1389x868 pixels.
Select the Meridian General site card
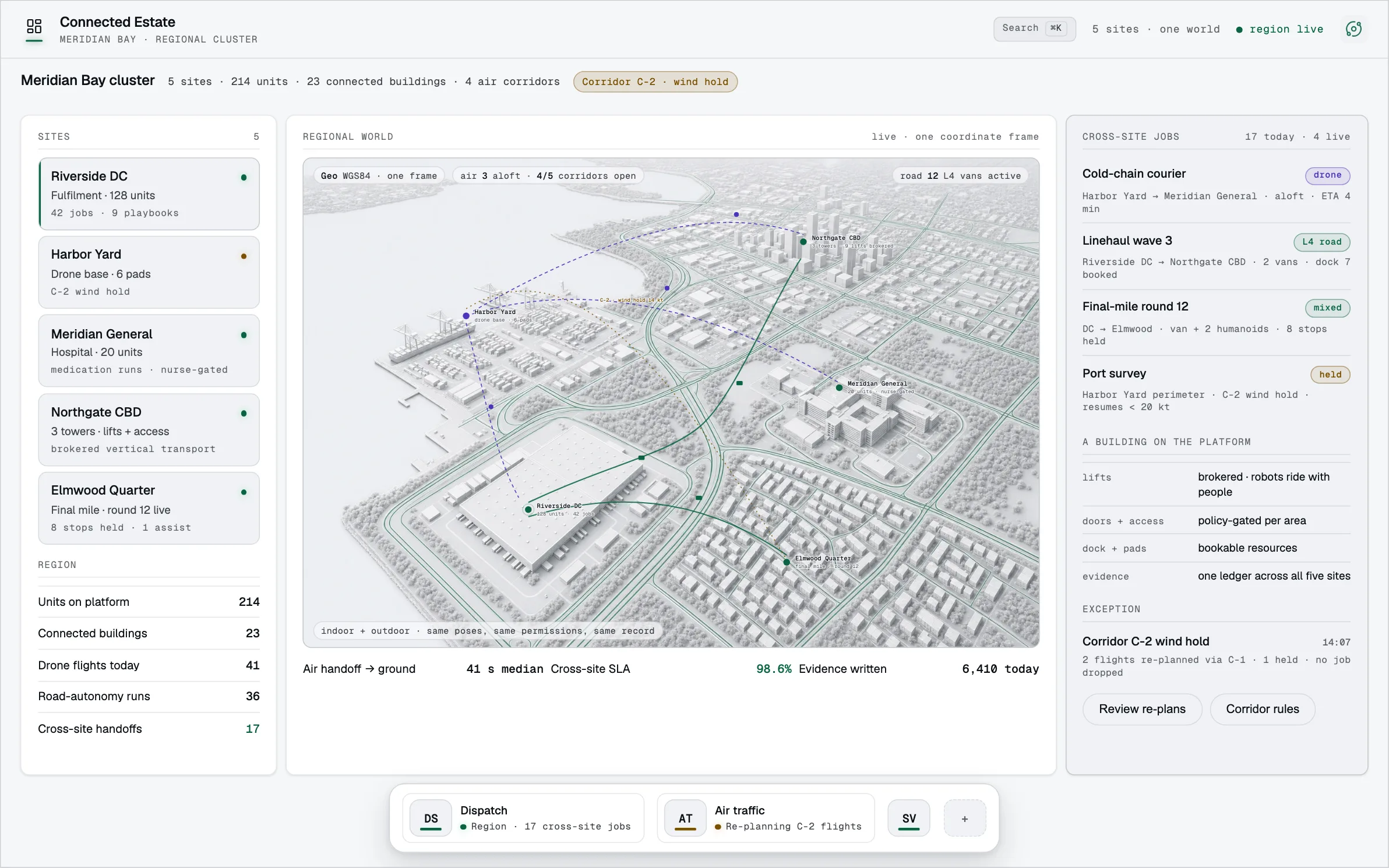tap(149, 351)
